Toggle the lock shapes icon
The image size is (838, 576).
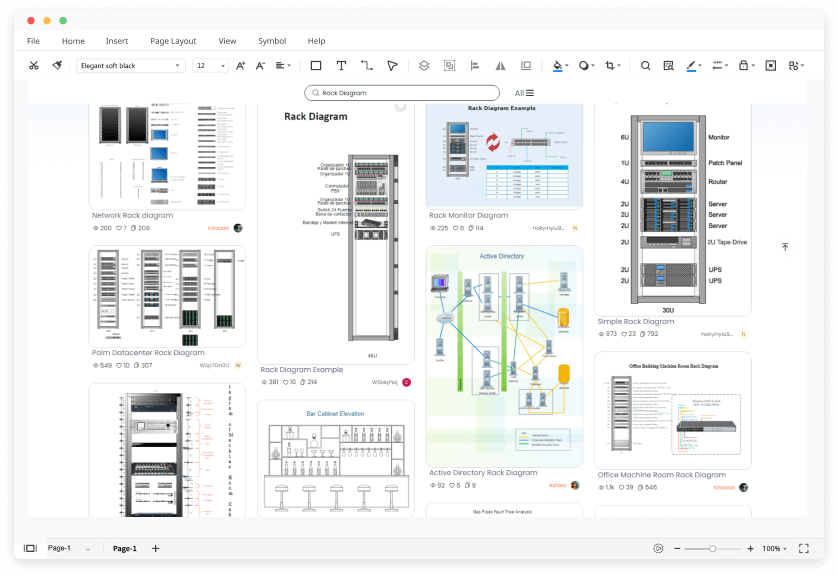(x=744, y=65)
